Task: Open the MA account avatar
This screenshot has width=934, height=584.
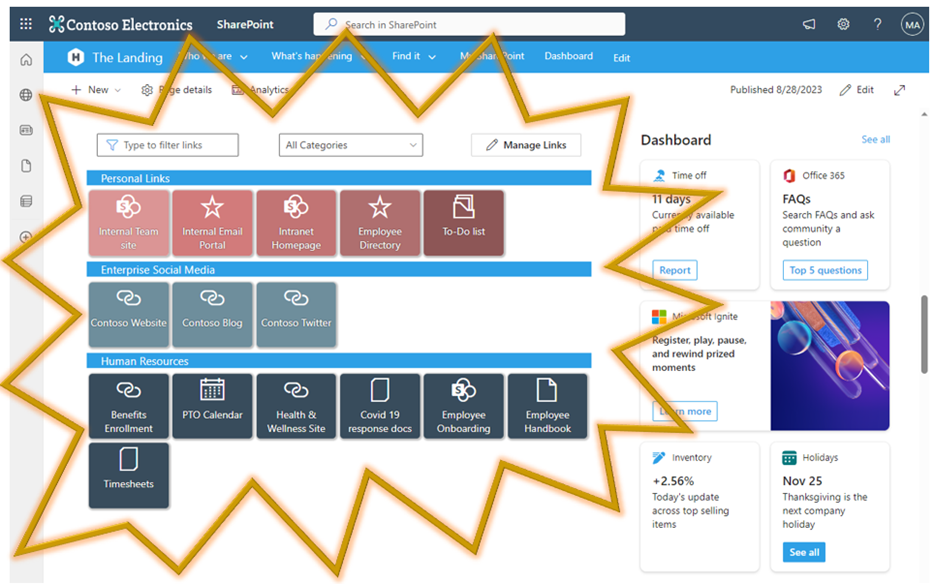Action: pos(912,24)
